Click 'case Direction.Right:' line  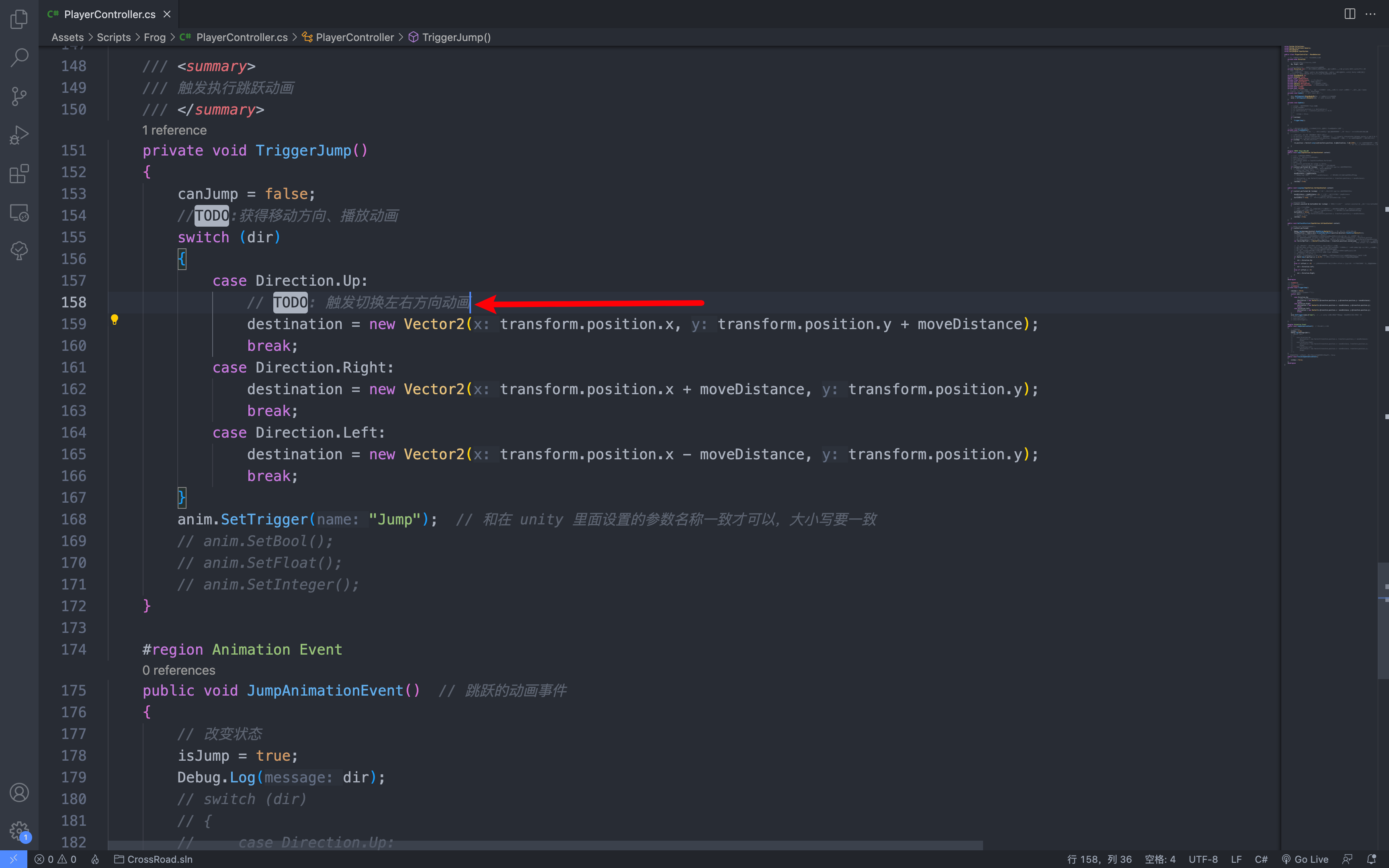coord(303,367)
